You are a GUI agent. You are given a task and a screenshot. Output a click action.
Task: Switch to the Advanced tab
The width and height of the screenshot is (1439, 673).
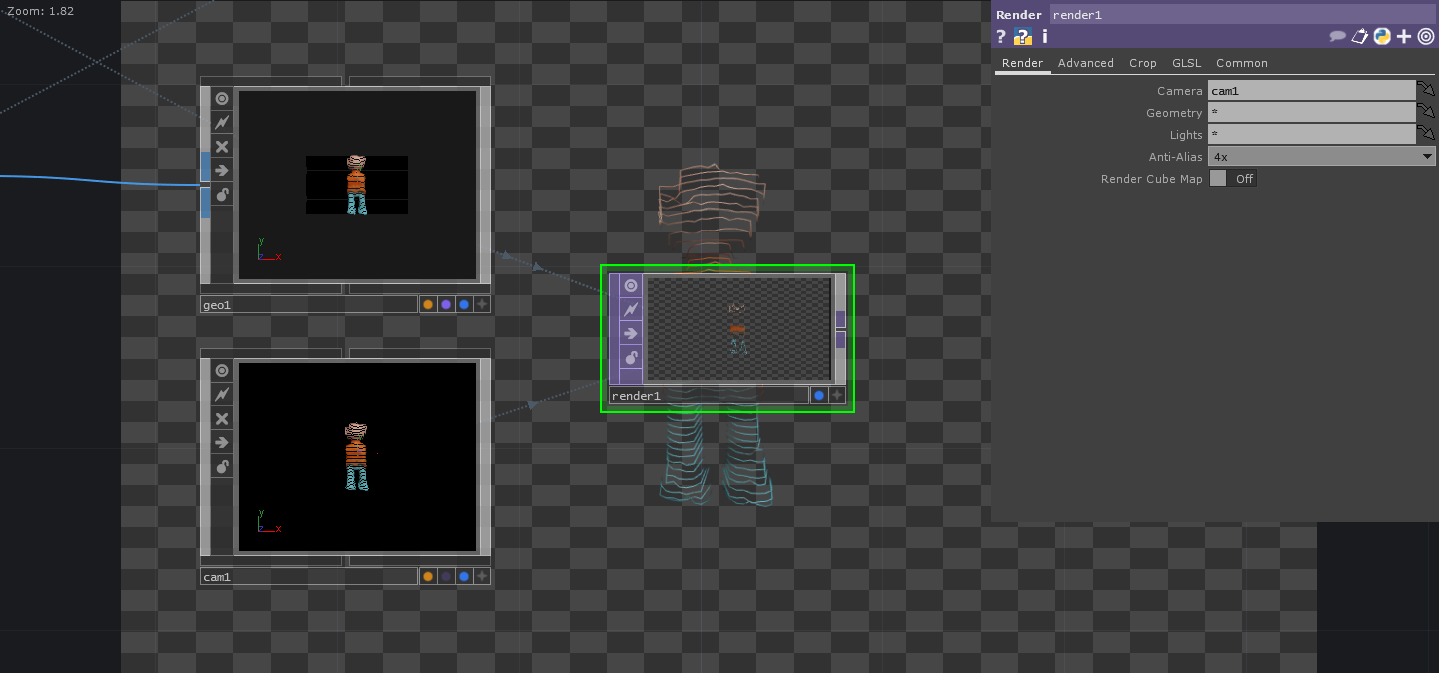click(x=1085, y=63)
